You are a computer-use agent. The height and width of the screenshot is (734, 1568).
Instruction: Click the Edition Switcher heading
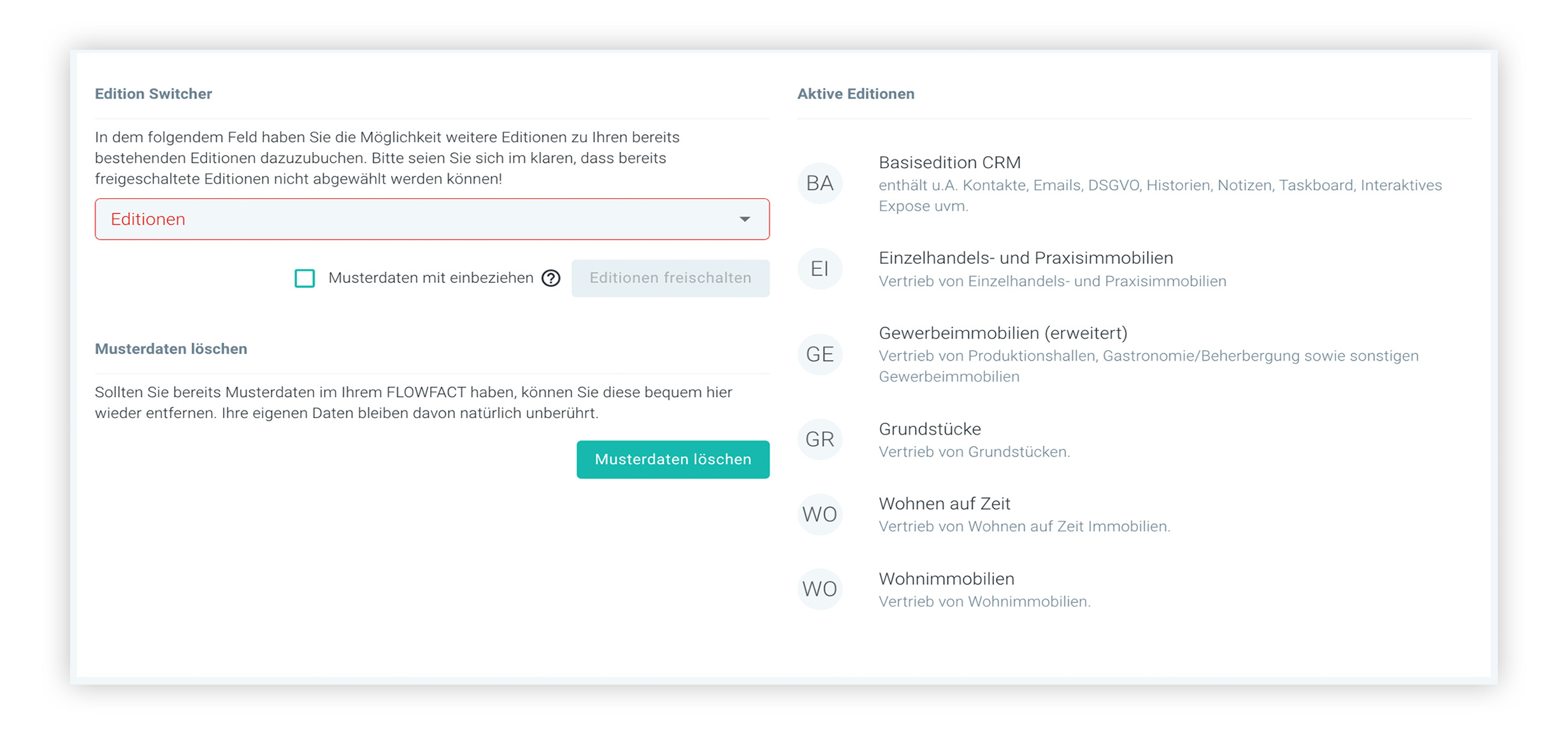pyautogui.click(x=154, y=94)
